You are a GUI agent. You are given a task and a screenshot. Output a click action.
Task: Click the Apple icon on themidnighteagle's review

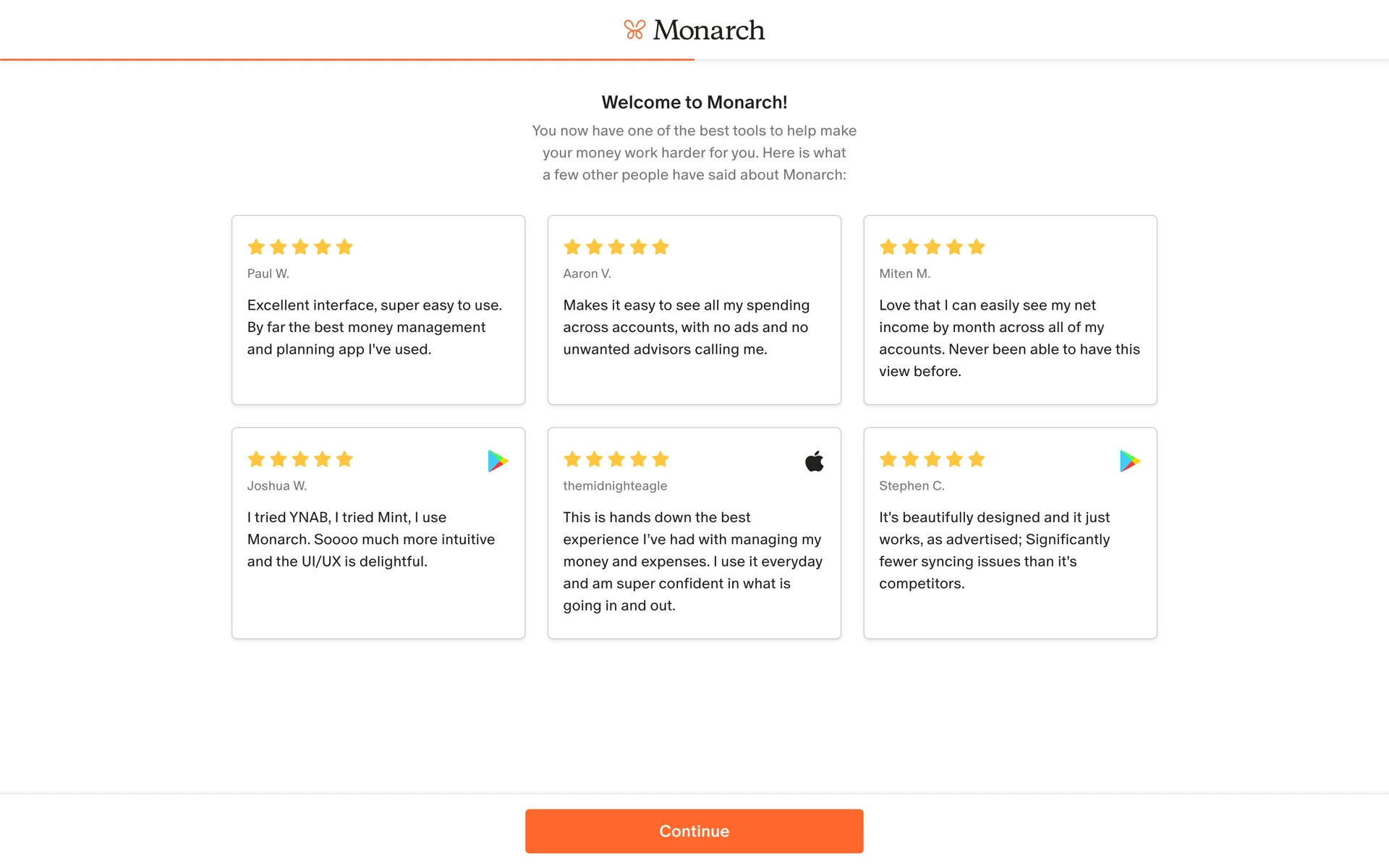pos(815,461)
